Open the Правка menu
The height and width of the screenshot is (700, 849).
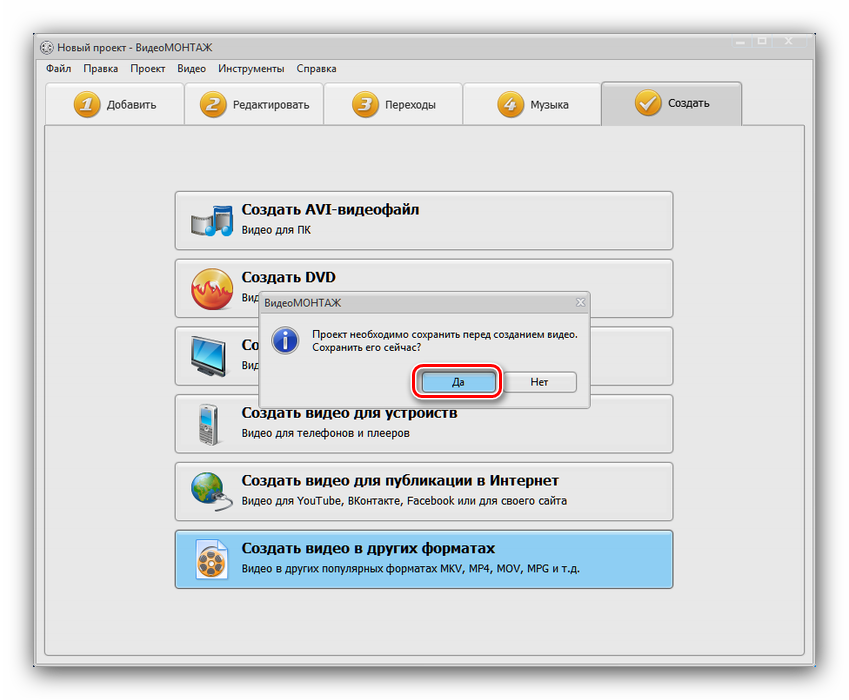tap(100, 69)
